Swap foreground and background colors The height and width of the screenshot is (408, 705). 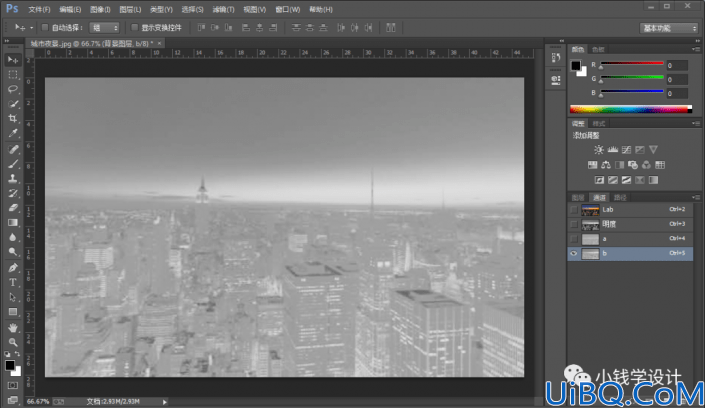17,354
